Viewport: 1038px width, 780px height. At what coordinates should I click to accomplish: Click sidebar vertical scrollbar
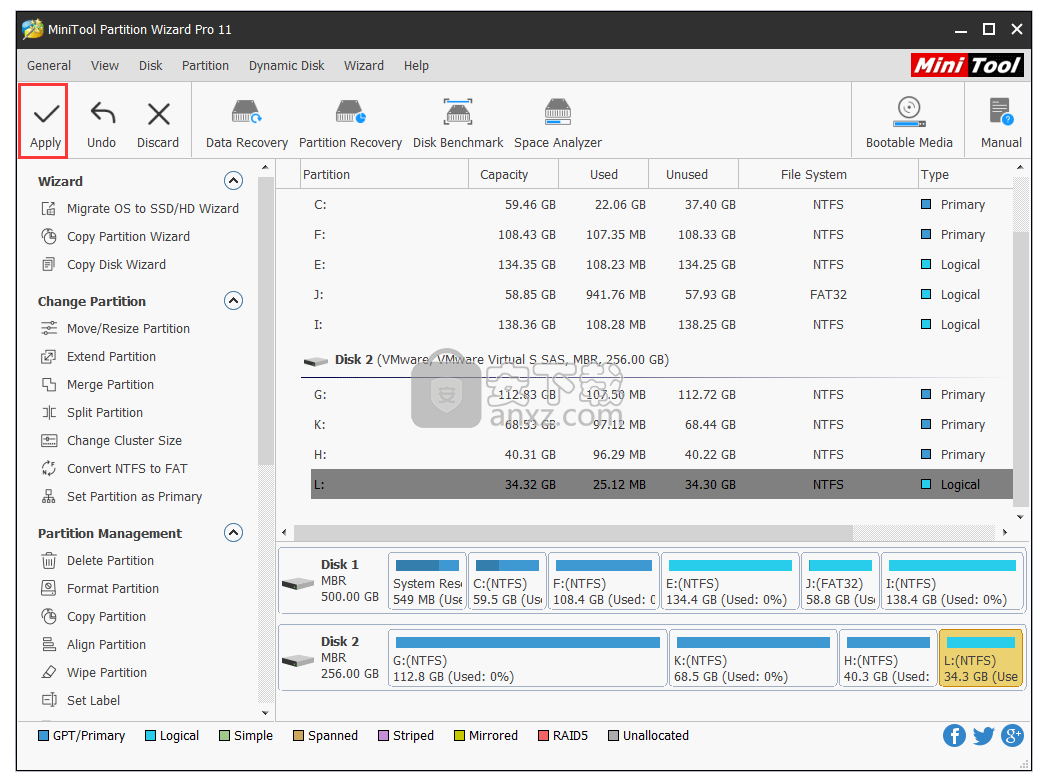265,321
